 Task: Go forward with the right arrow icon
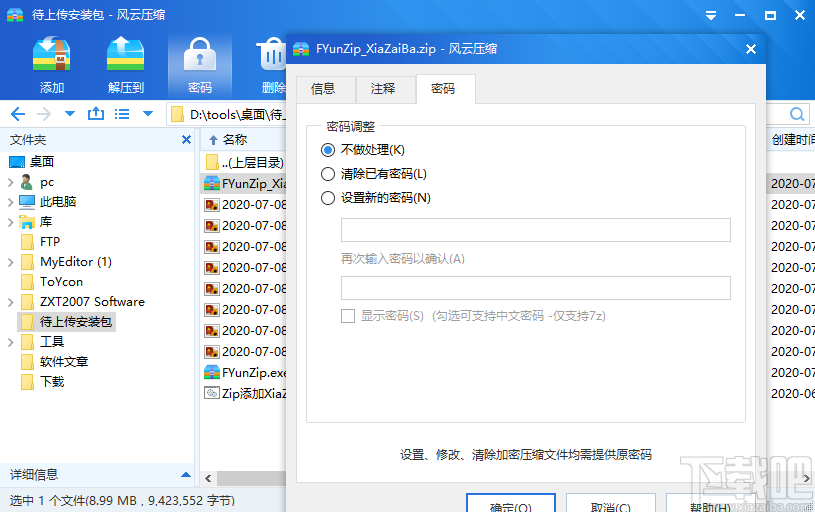[x=44, y=114]
